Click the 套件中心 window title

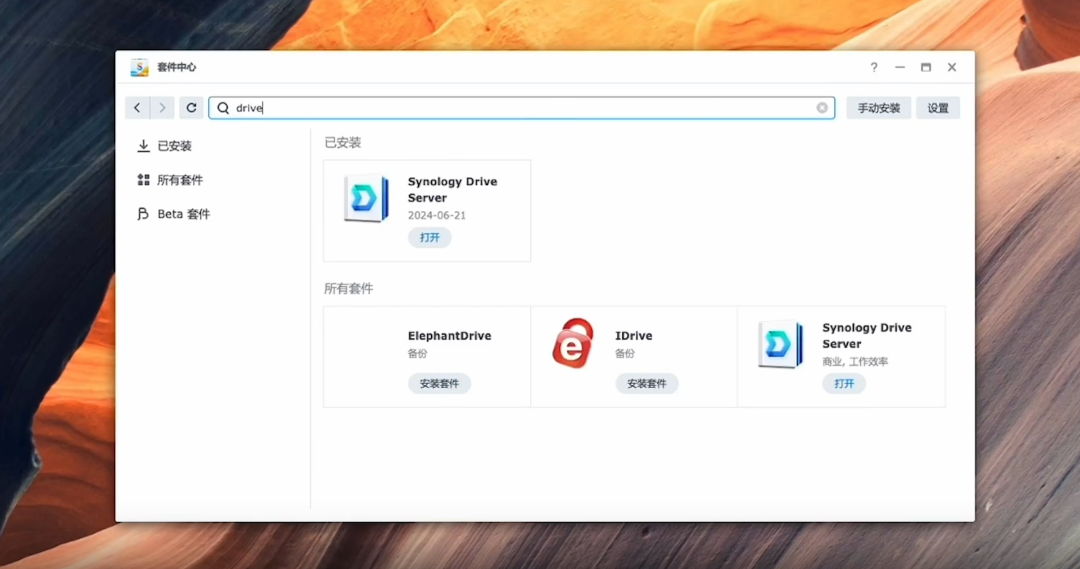pyautogui.click(x=176, y=67)
